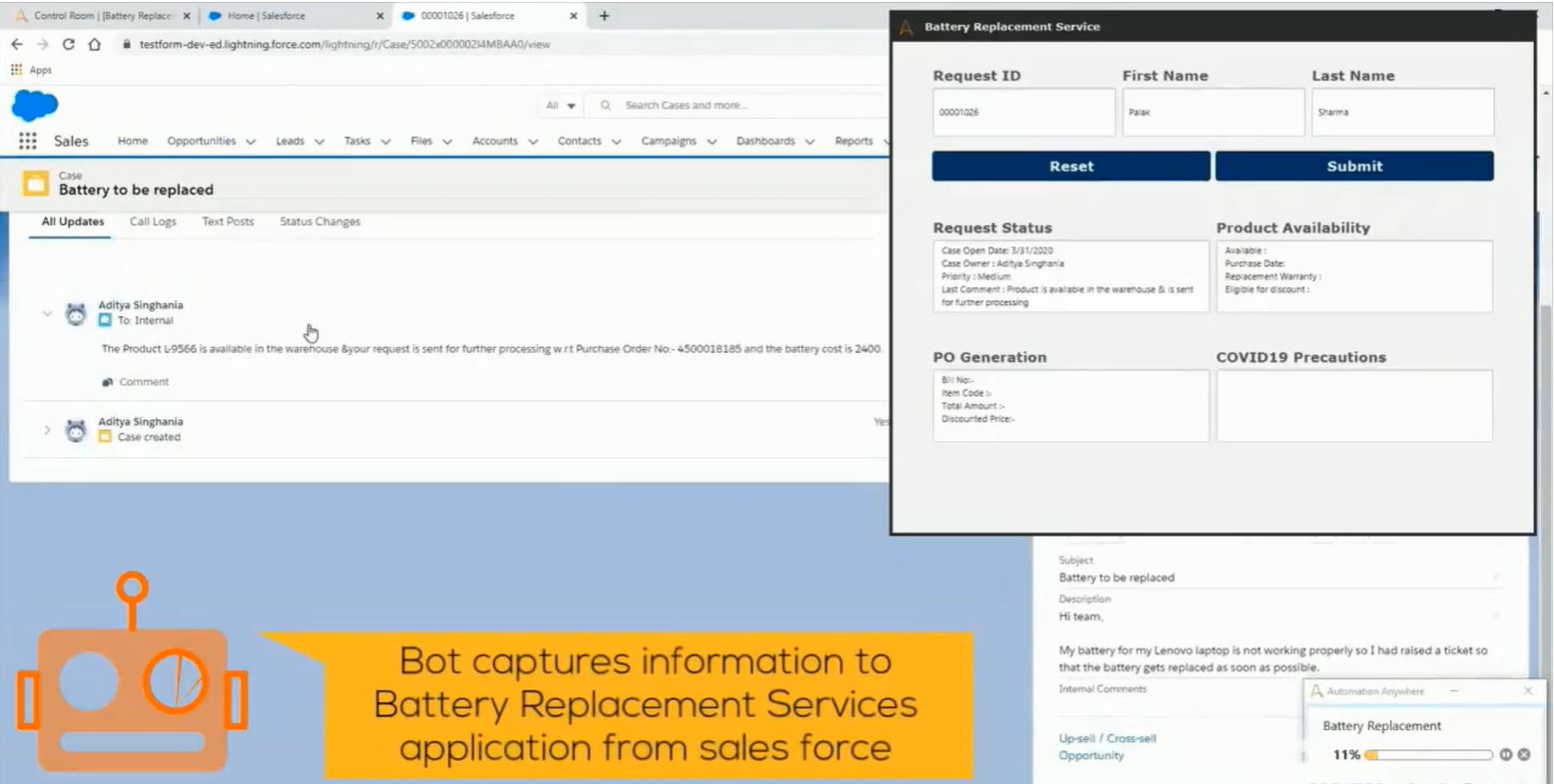Close the 00001026 | Salesforce tab
The width and height of the screenshot is (1554, 784).
pos(573,16)
